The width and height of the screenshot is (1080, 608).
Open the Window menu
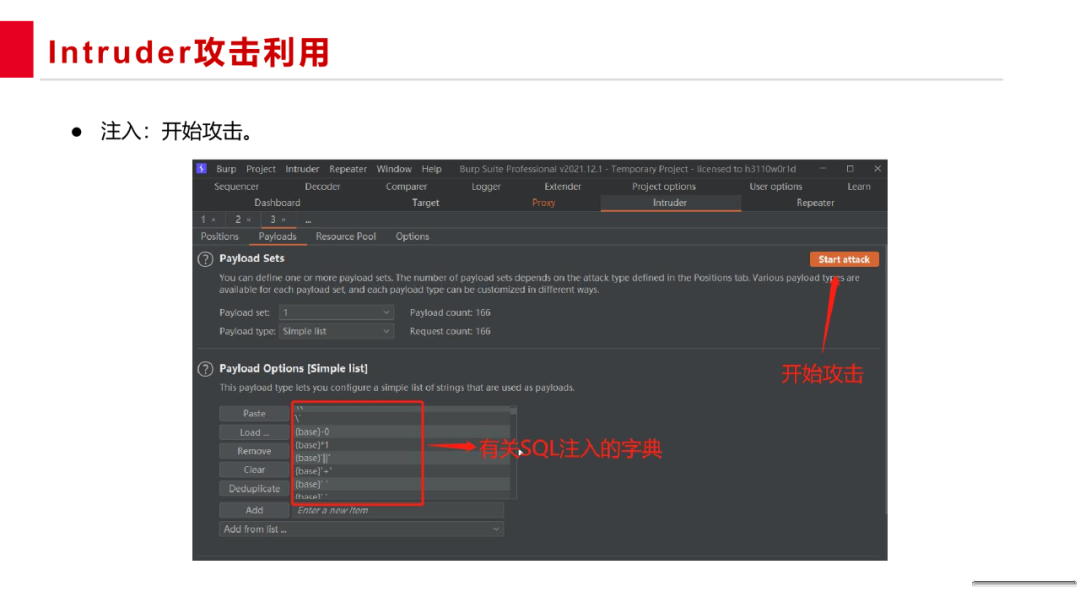click(394, 169)
